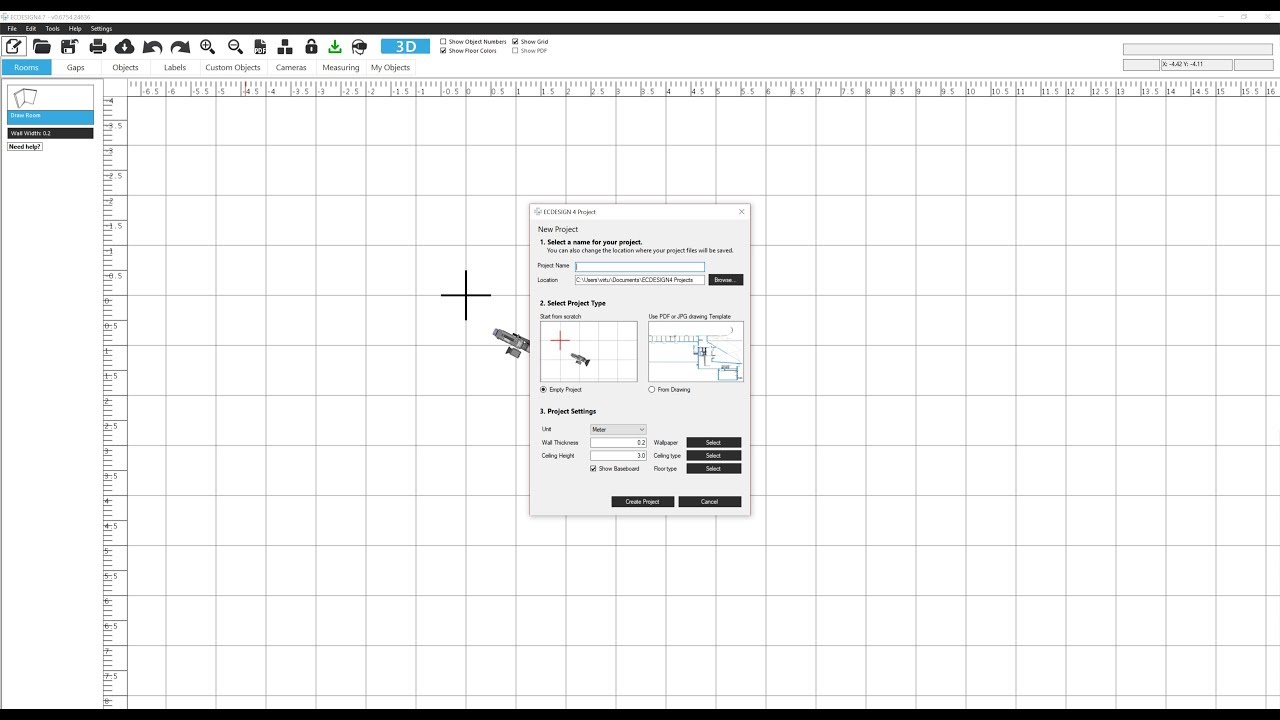Viewport: 1280px width, 720px height.
Task: Select the Draw Room tool
Action: [x=50, y=104]
